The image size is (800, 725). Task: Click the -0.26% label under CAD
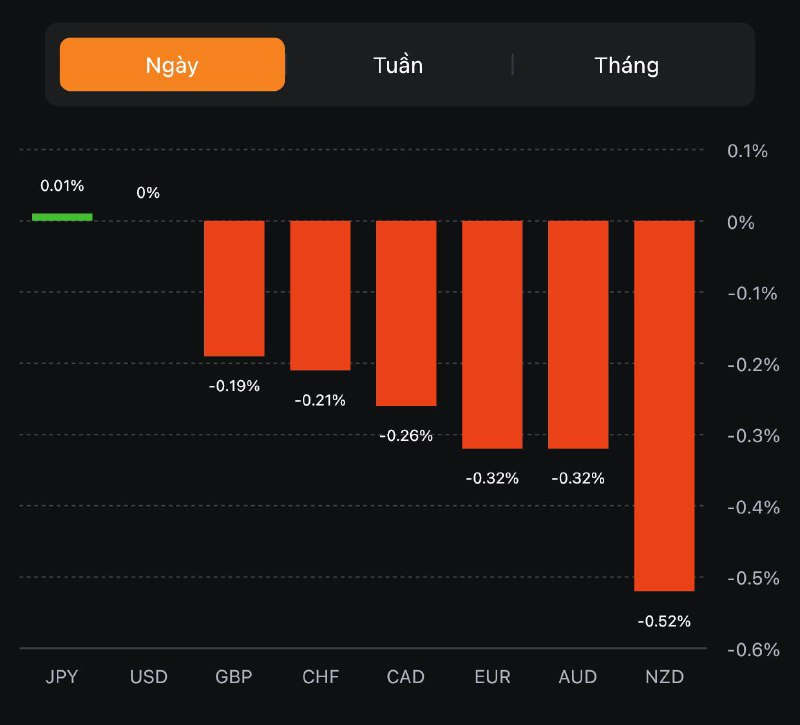pos(406,435)
